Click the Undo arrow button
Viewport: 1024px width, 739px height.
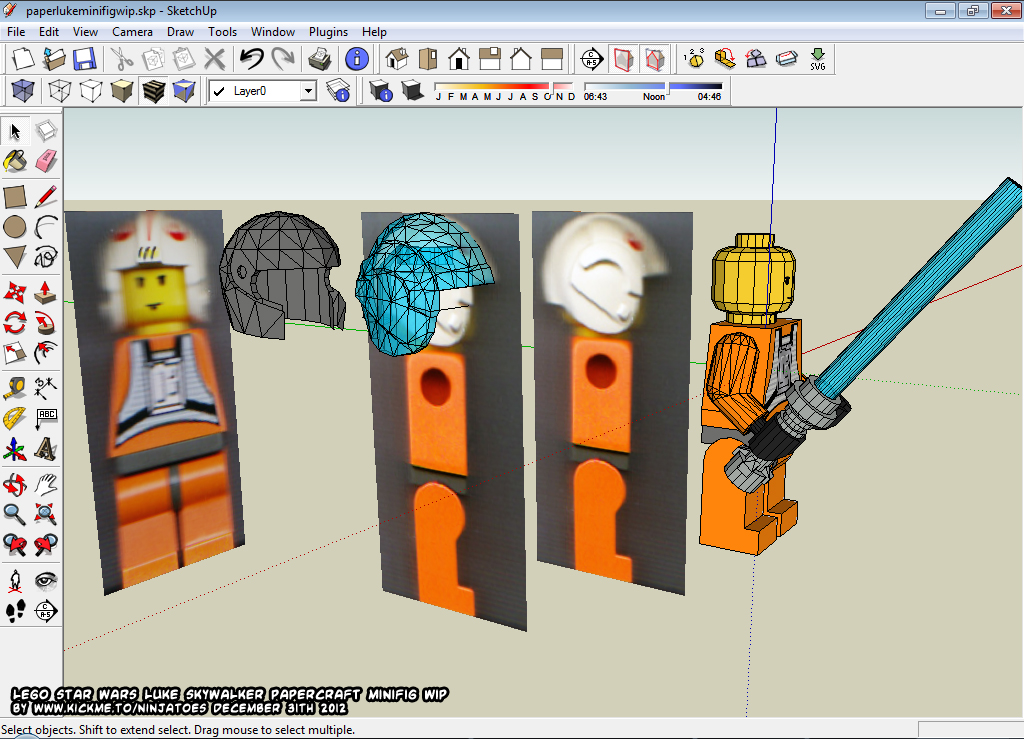[251, 59]
